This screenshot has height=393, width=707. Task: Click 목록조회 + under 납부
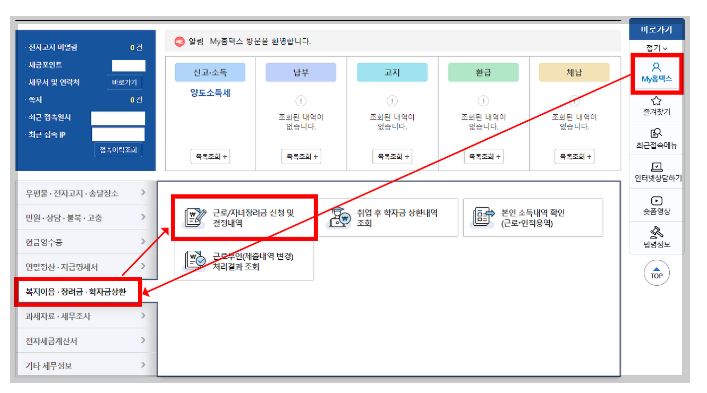point(301,156)
